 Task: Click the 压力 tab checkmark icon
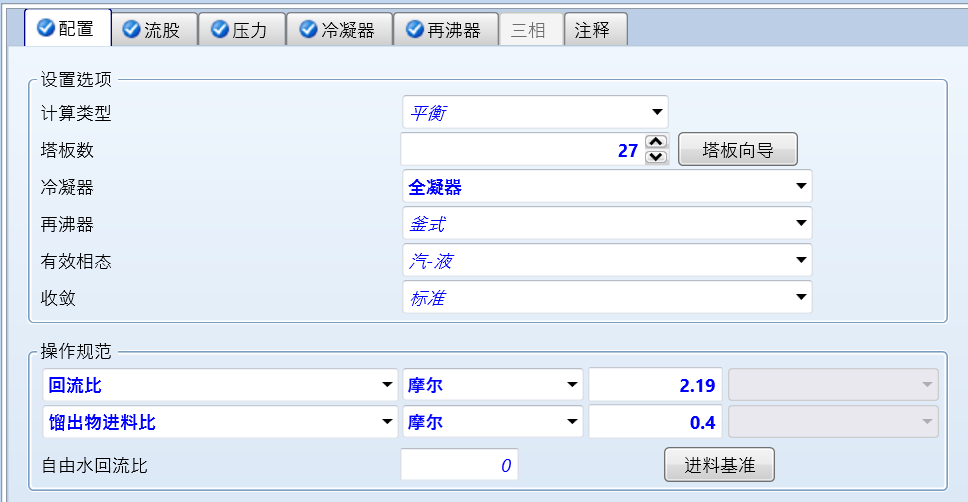(x=219, y=30)
